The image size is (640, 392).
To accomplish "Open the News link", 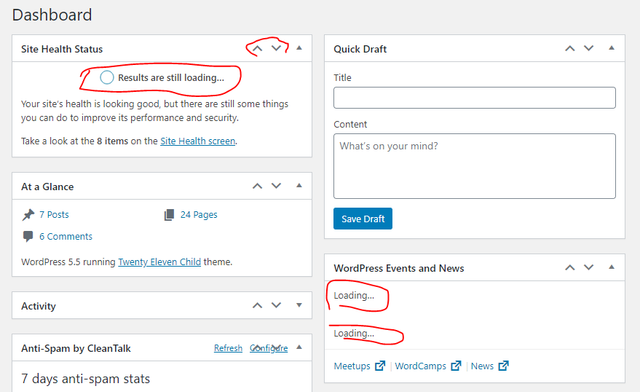I will pos(482,366).
